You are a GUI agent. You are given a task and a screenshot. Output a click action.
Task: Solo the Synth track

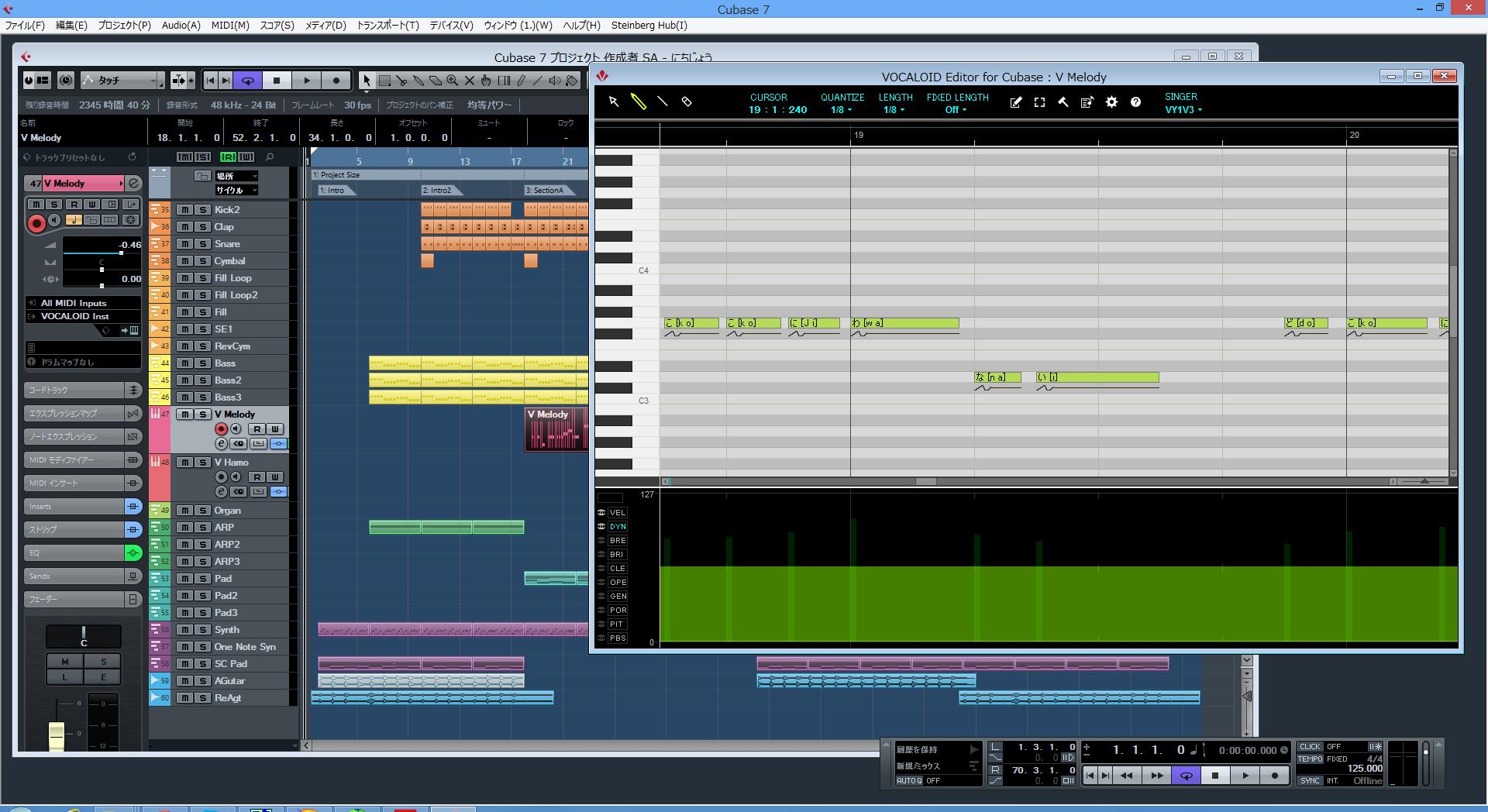point(202,630)
